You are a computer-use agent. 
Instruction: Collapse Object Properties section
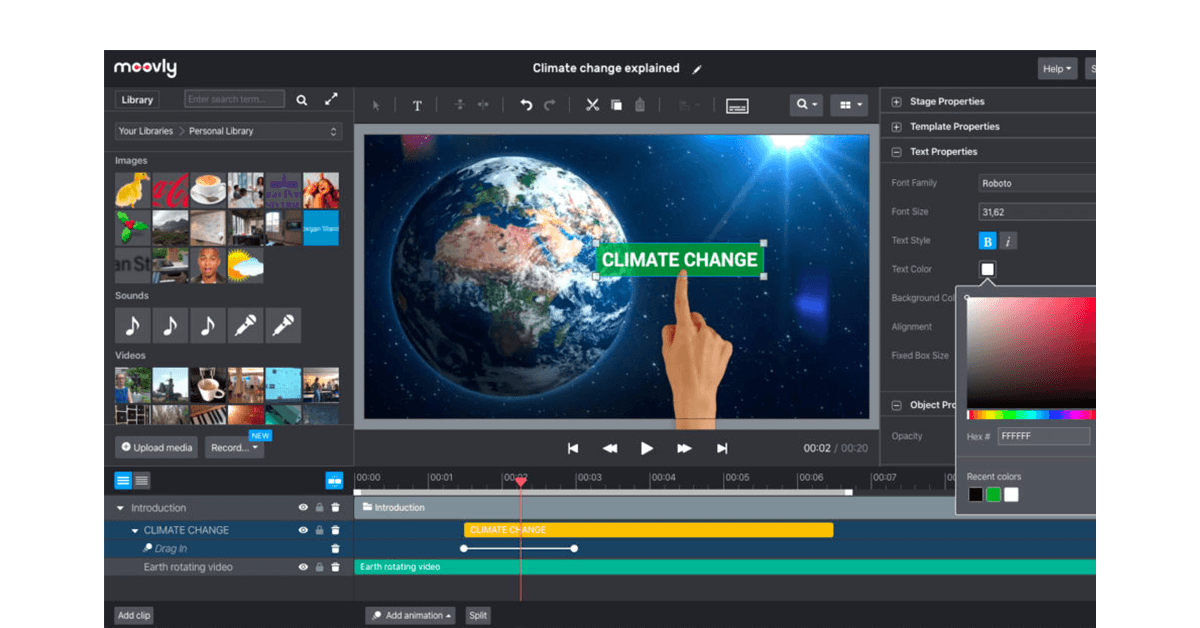pyautogui.click(x=896, y=405)
